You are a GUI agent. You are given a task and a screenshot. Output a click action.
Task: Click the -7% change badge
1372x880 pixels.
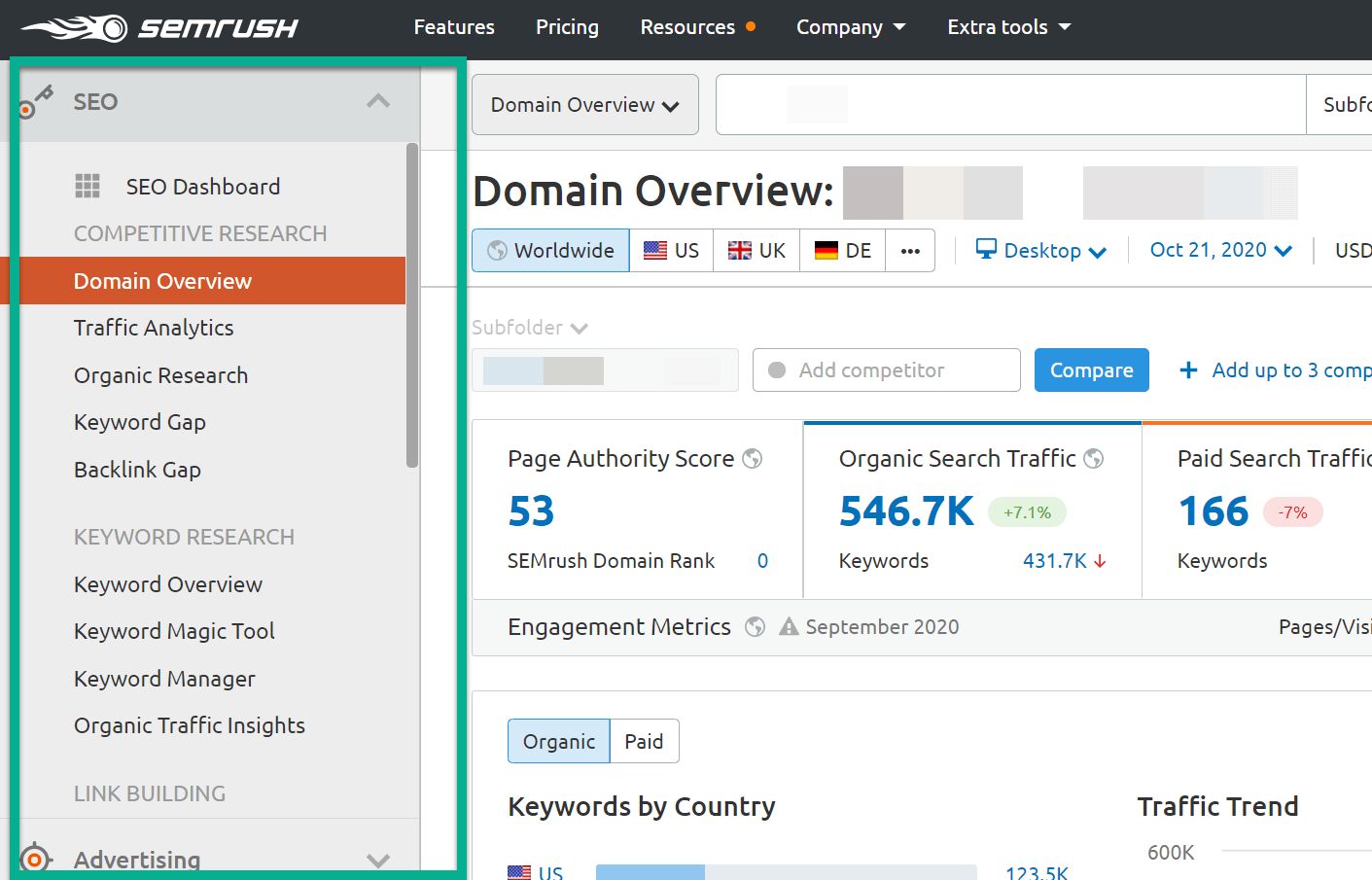[x=1293, y=512]
